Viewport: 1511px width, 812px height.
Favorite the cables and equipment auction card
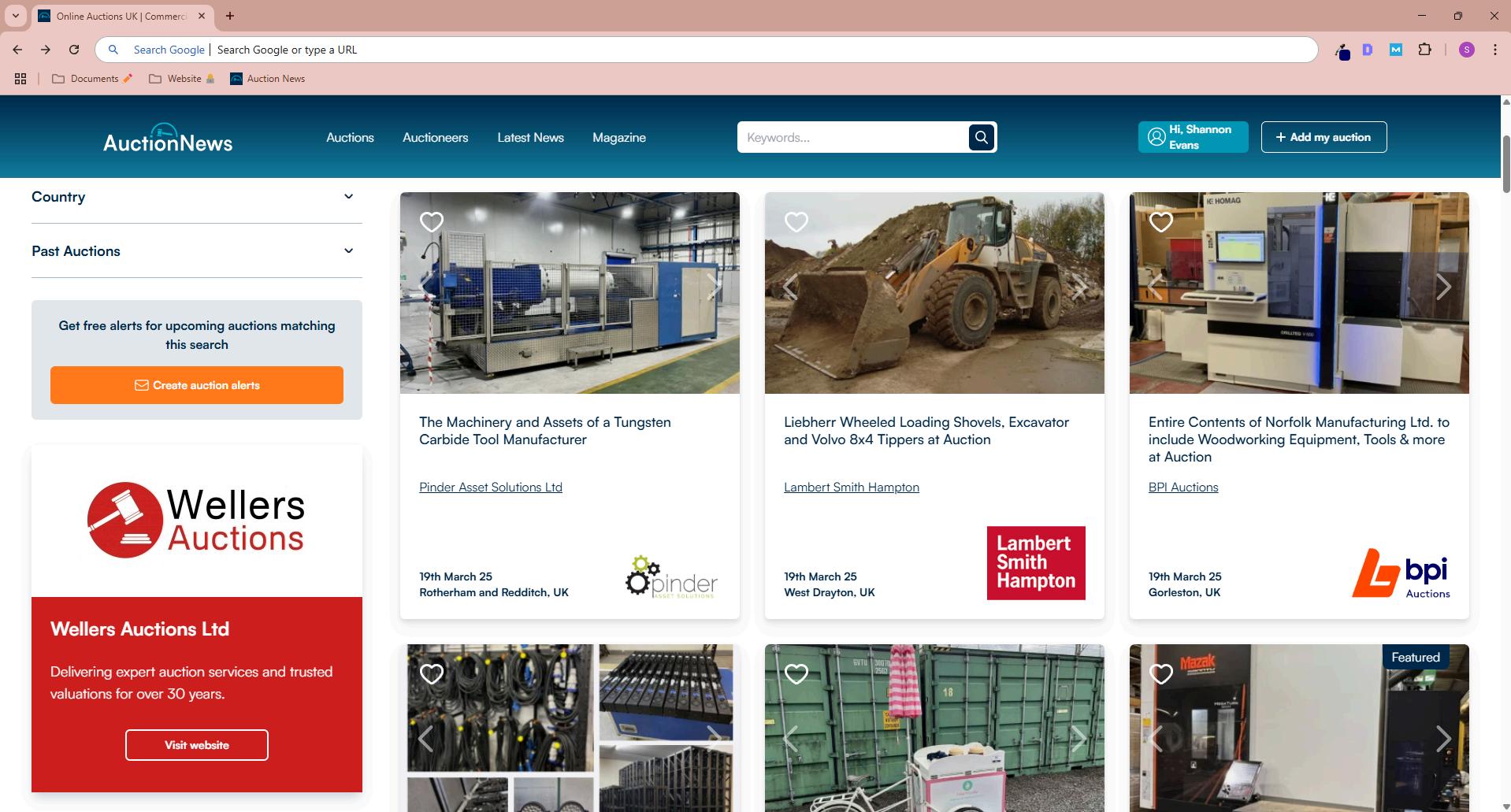click(432, 674)
